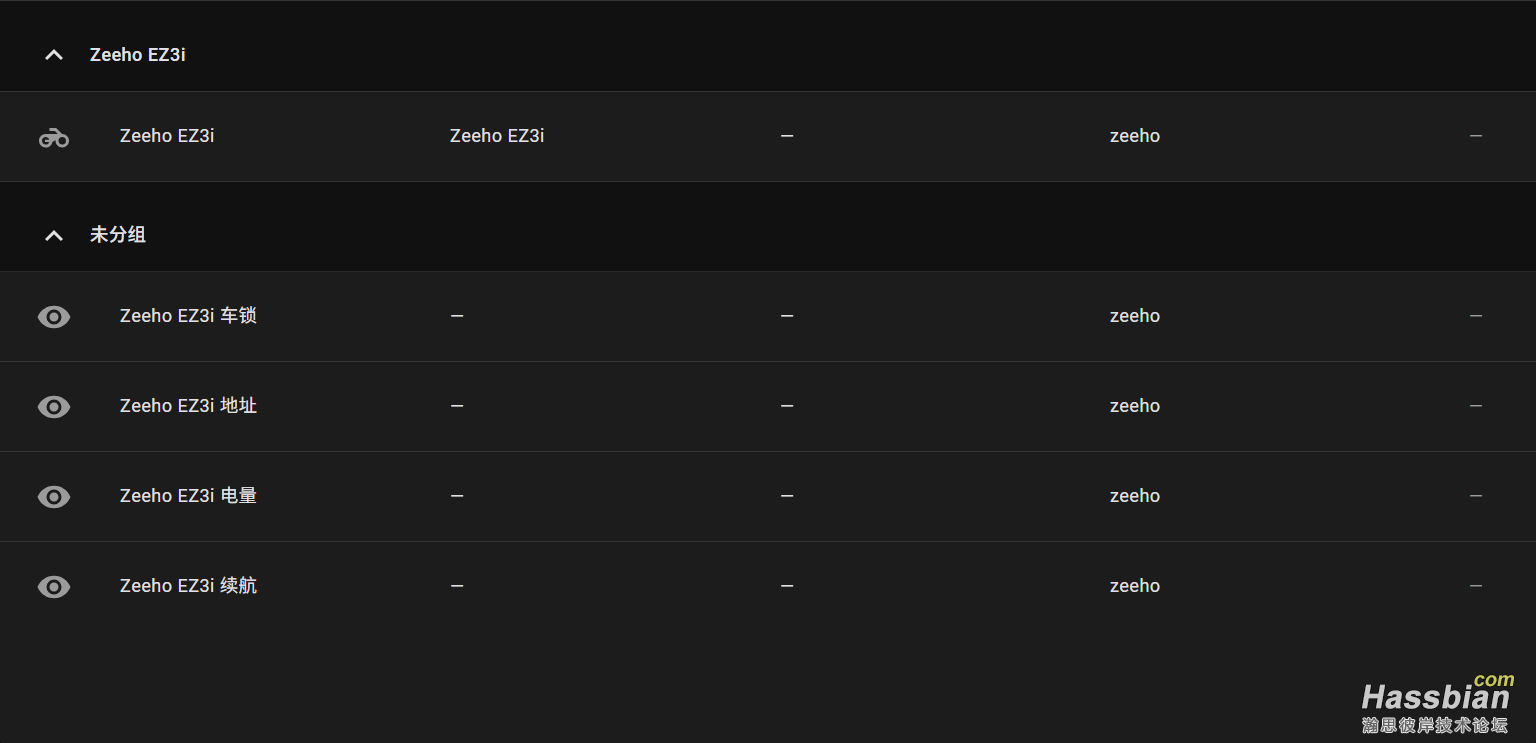Open the Zeeho EZ3i 地址 entity
Image resolution: width=1536 pixels, height=743 pixels.
188,406
